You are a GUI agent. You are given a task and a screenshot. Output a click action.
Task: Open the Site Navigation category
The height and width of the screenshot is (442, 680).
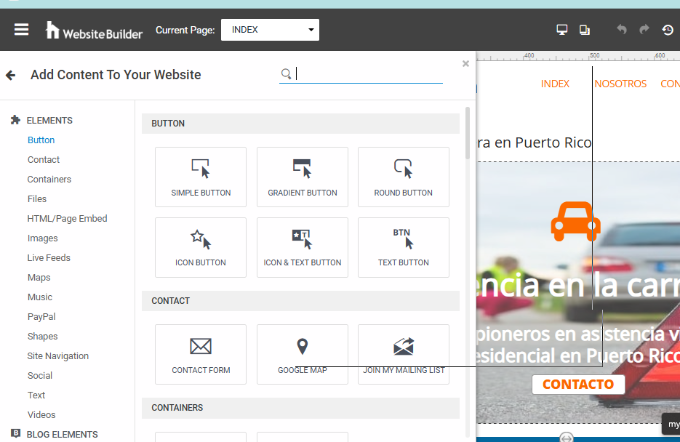58,356
